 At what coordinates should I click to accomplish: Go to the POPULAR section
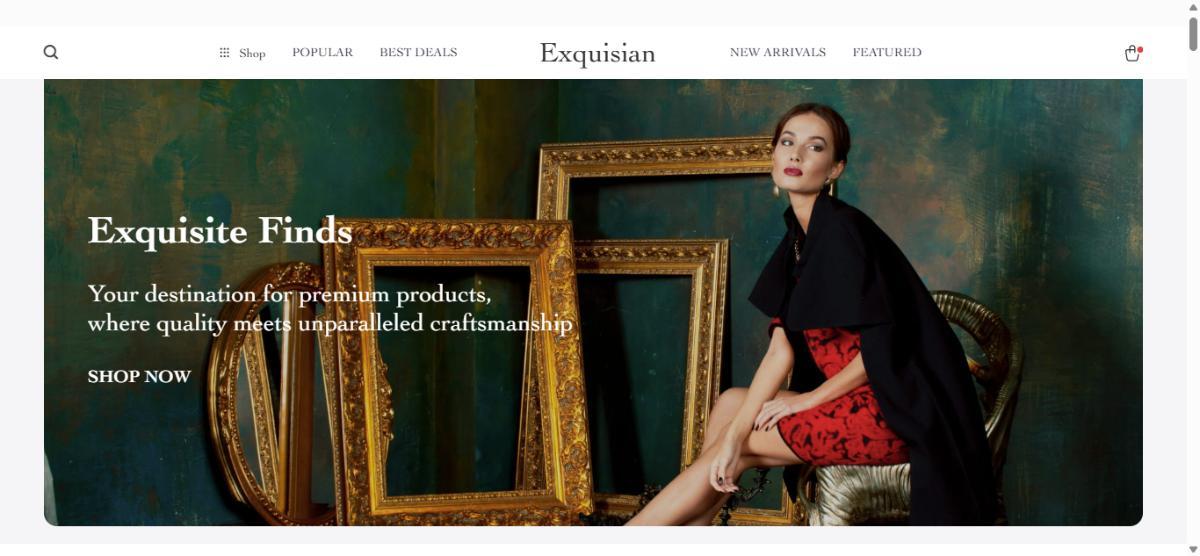click(x=322, y=52)
